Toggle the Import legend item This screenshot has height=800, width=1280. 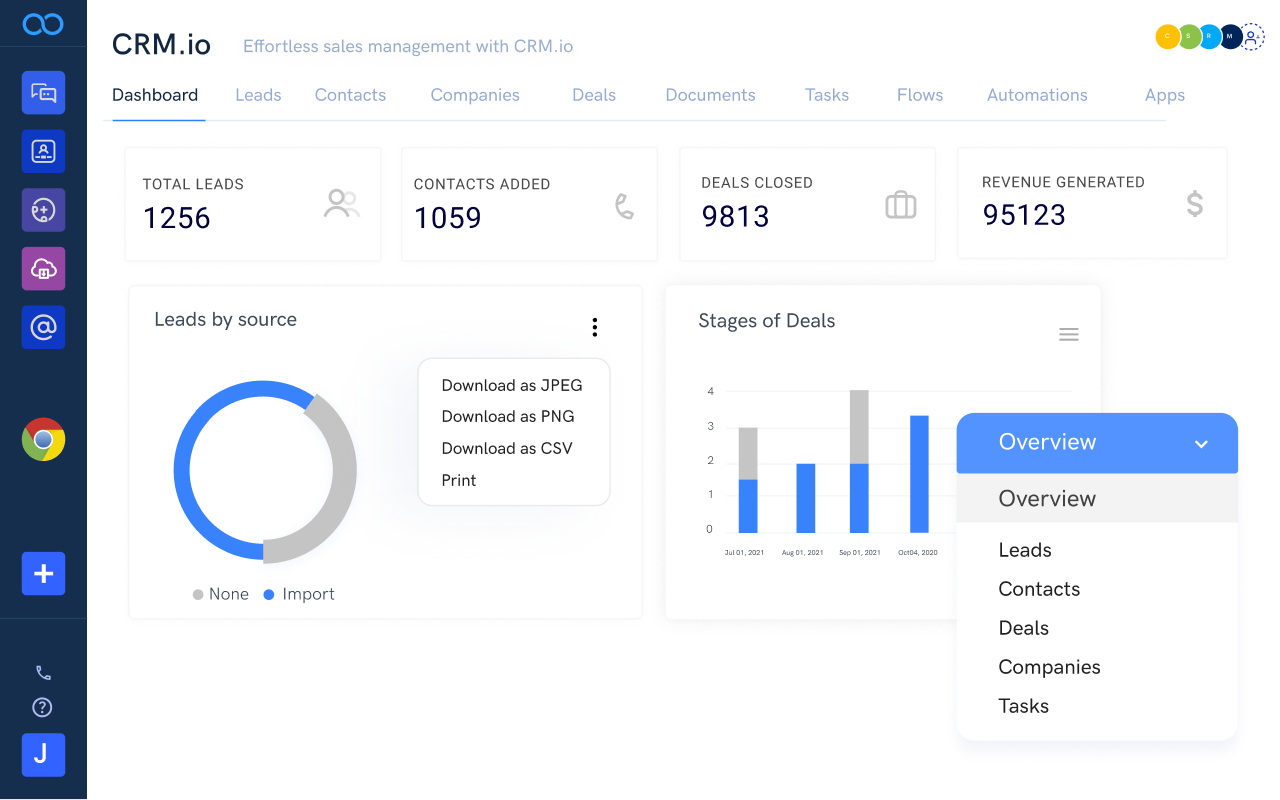pos(298,594)
